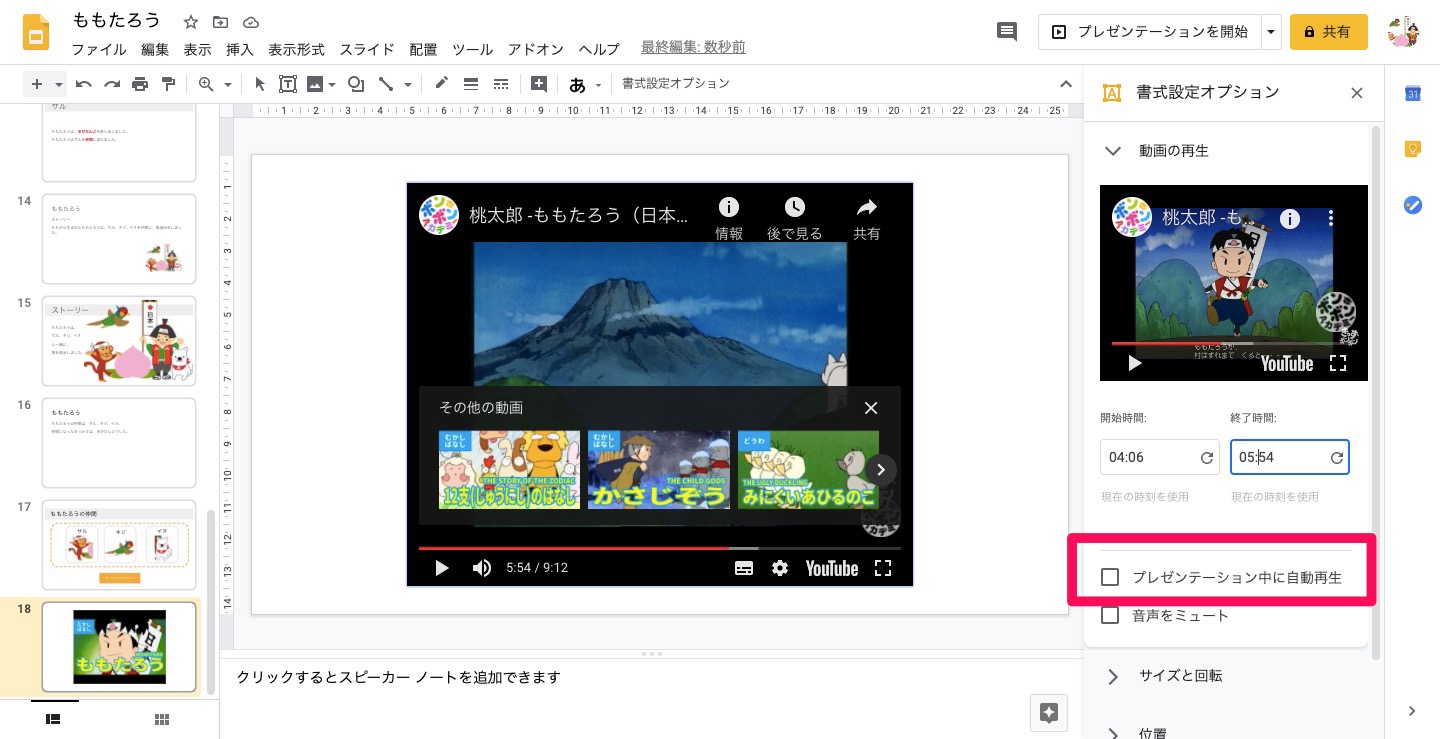Add a comment from toolbar
Image resolution: width=1440 pixels, height=739 pixels.
539,84
